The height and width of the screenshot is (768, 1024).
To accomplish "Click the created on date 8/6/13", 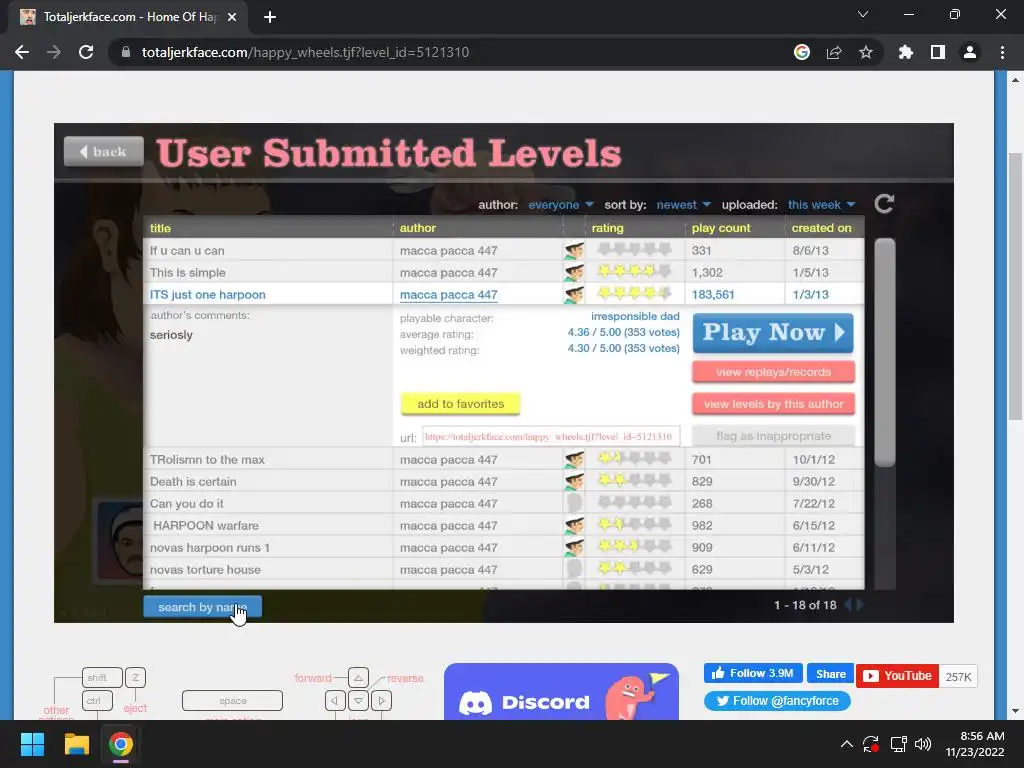I will pos(810,250).
